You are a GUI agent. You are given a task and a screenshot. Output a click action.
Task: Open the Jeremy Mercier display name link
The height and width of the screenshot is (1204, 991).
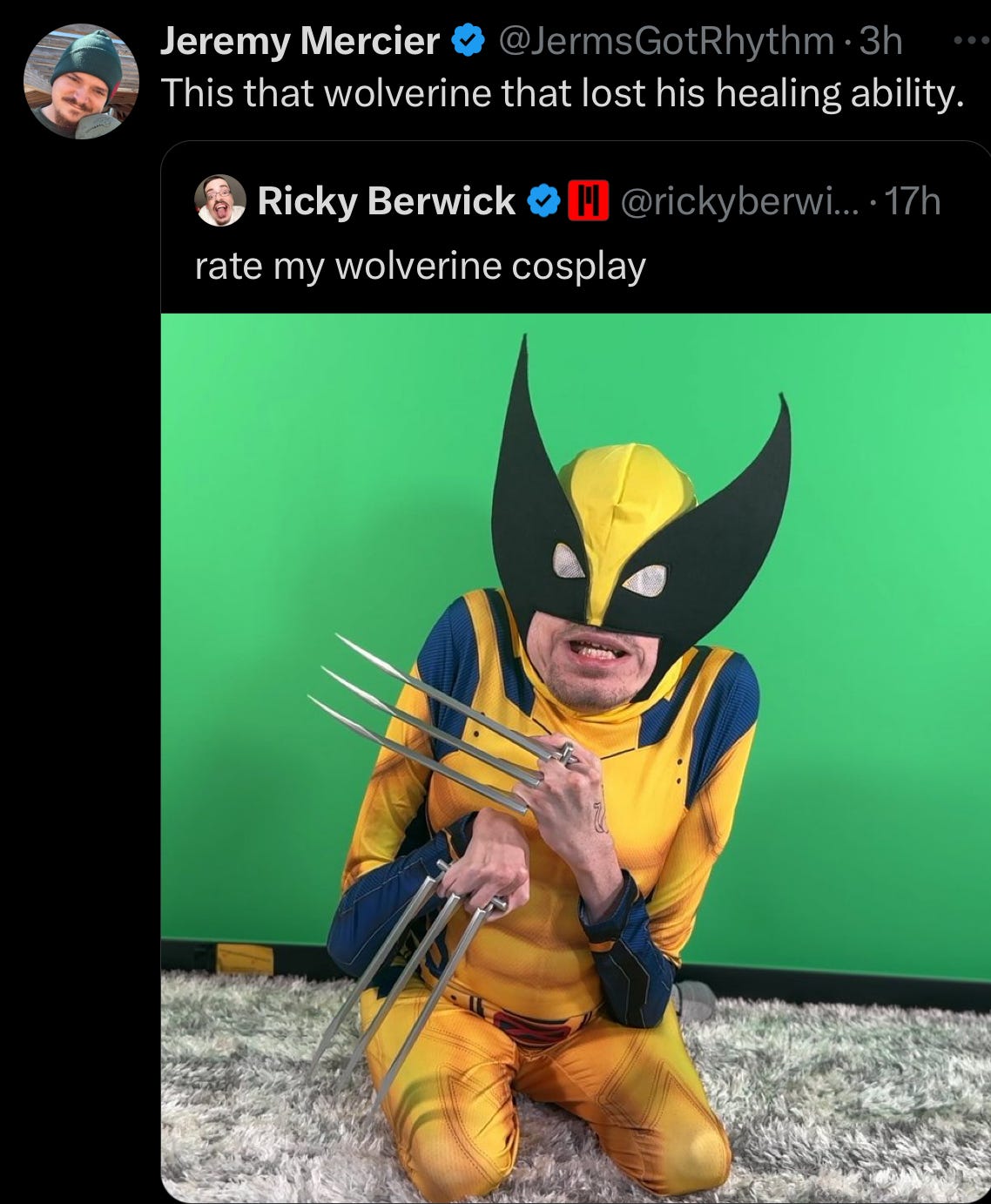pyautogui.click(x=300, y=41)
